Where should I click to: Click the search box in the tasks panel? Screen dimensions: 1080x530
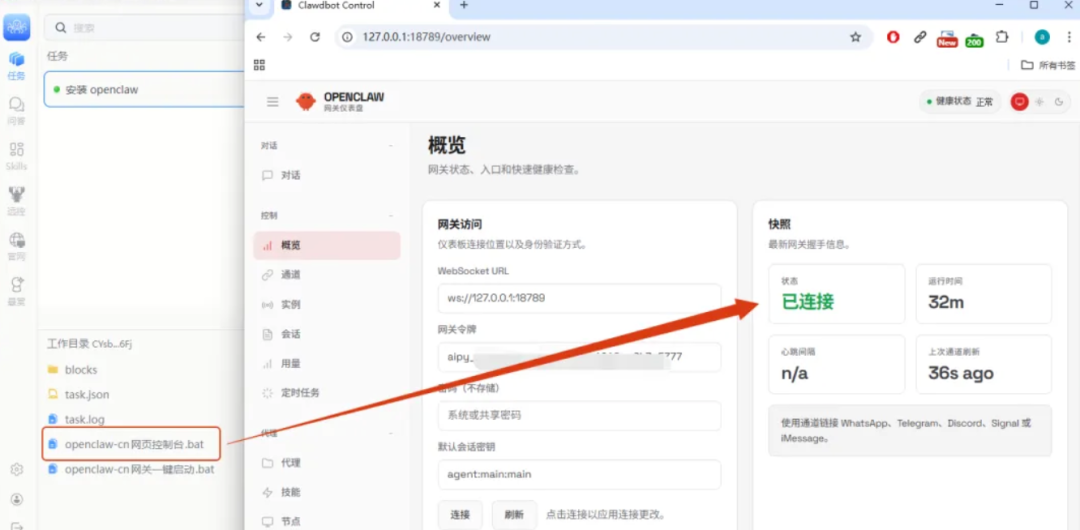[145, 28]
